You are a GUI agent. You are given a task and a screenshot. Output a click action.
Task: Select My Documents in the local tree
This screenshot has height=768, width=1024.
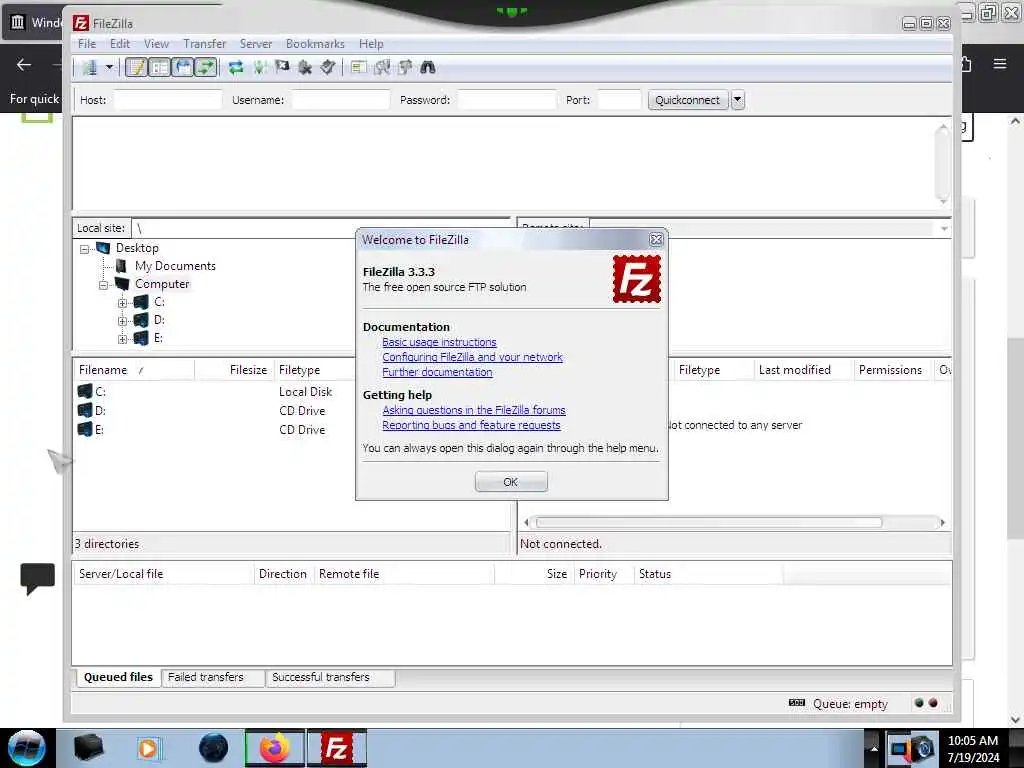pyautogui.click(x=174, y=266)
